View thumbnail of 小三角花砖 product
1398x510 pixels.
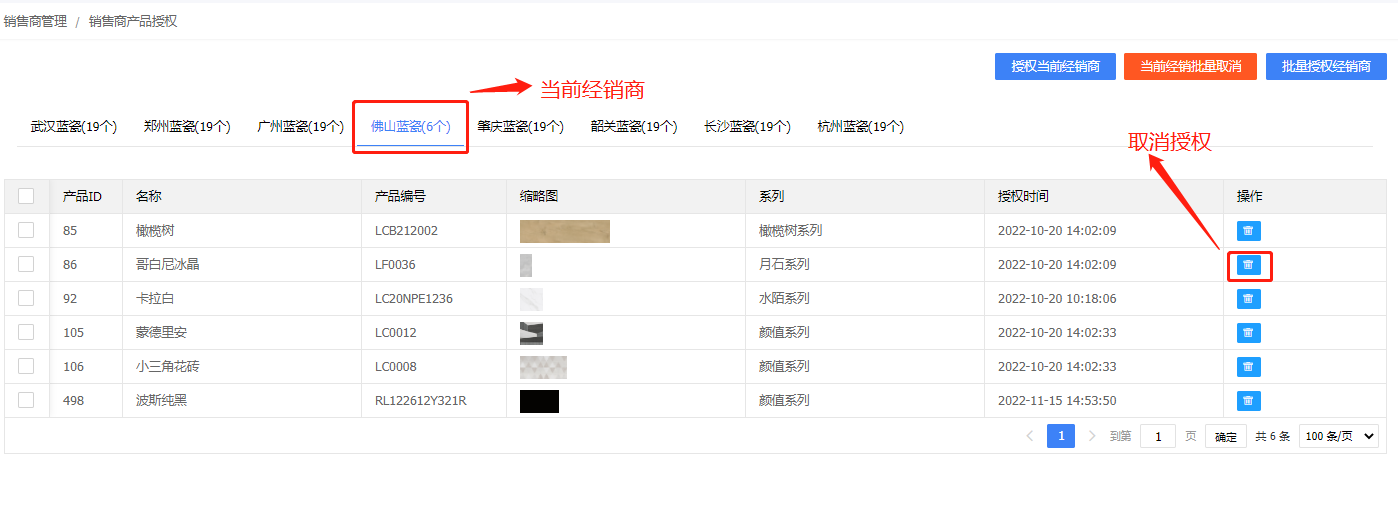543,367
